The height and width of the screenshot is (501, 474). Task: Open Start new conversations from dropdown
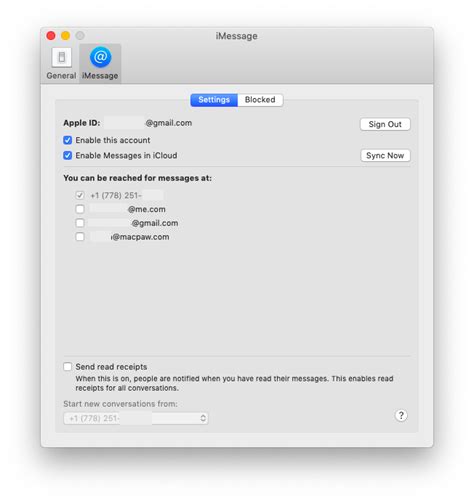click(136, 418)
